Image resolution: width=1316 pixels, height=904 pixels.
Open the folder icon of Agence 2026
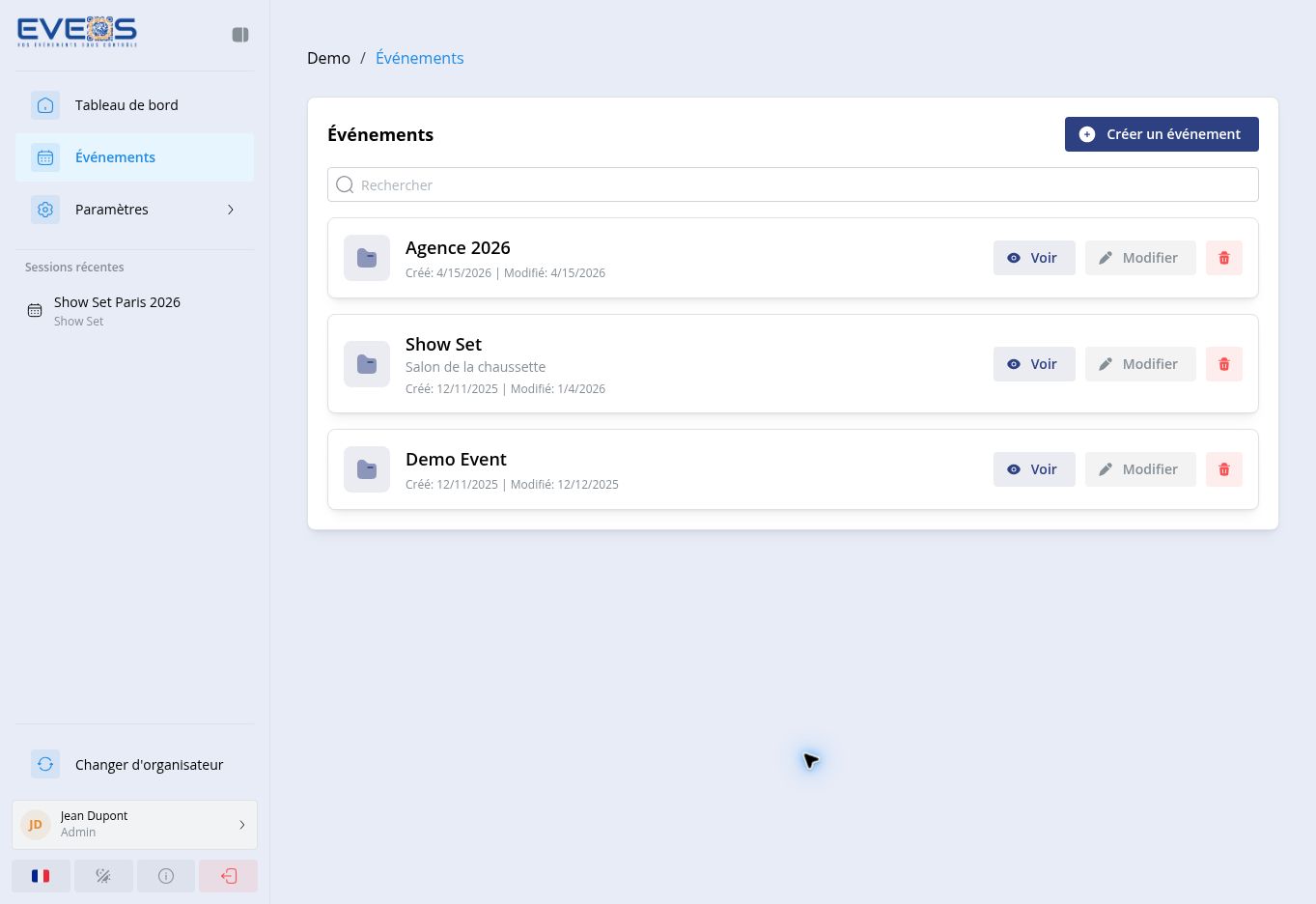click(367, 258)
